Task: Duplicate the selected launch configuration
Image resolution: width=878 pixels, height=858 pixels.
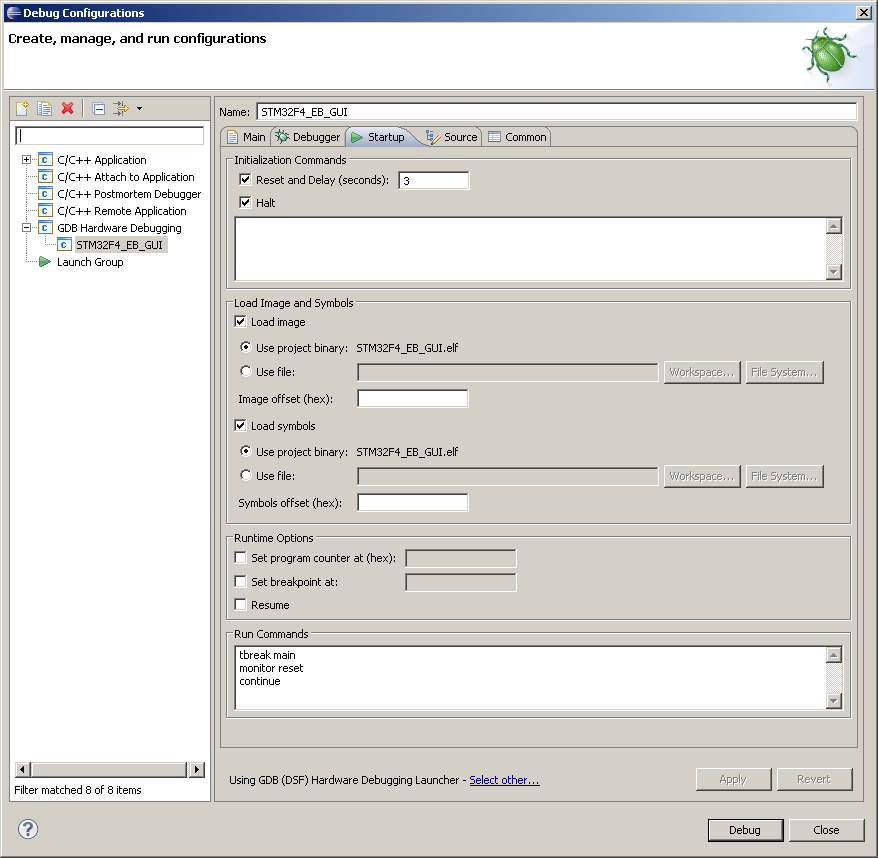Action: pos(44,108)
